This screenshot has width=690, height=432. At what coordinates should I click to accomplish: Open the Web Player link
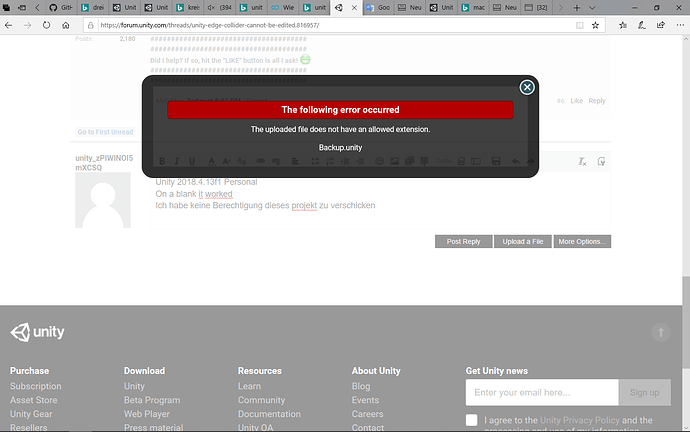click(147, 414)
